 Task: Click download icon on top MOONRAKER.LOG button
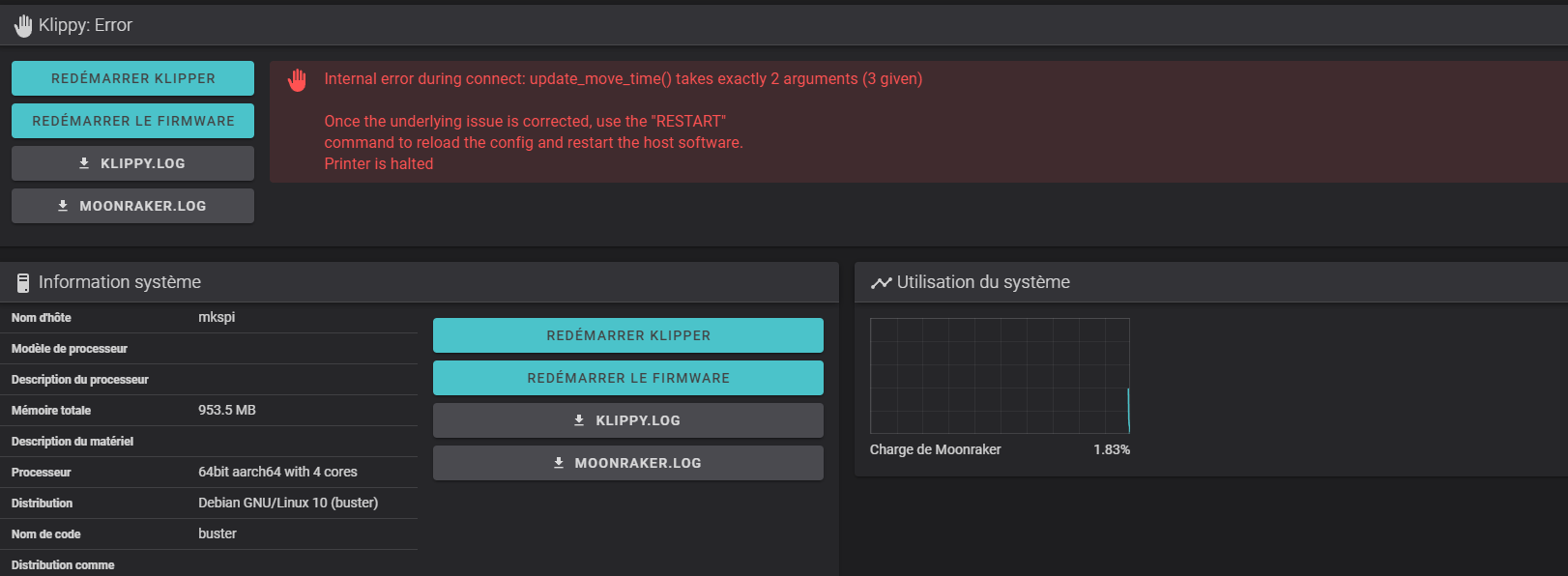(x=63, y=206)
